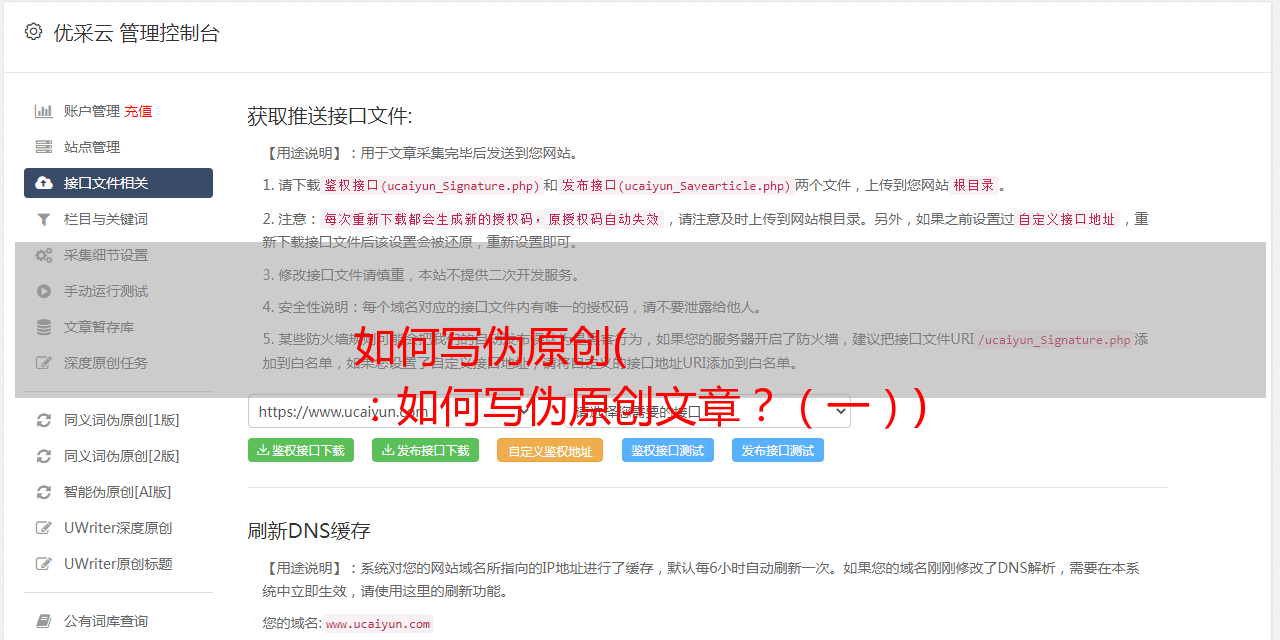Click the database icon for 文章暂存库
Viewport: 1280px width, 640px height.
tap(44, 327)
